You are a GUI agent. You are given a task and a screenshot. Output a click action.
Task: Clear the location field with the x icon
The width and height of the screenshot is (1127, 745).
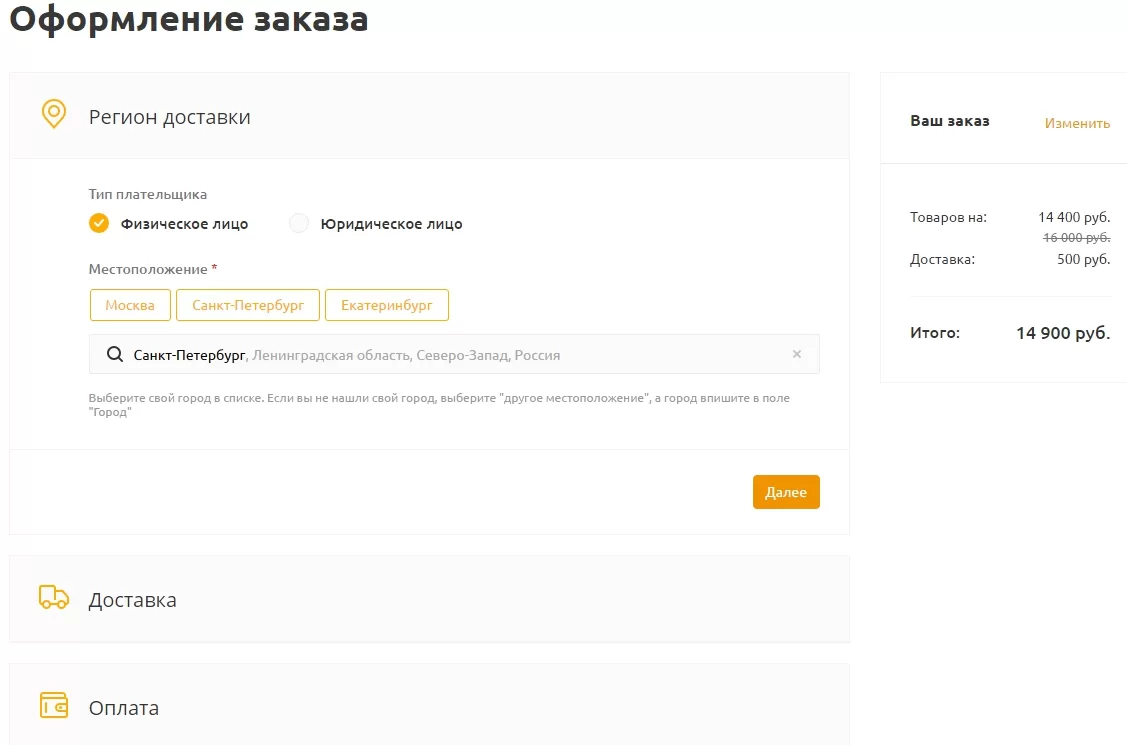(796, 354)
